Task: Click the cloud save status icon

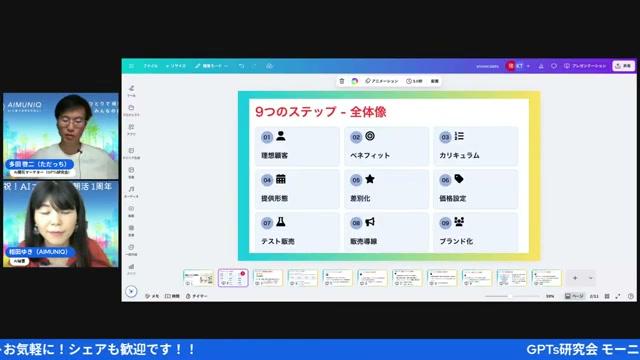Action: 269,66
